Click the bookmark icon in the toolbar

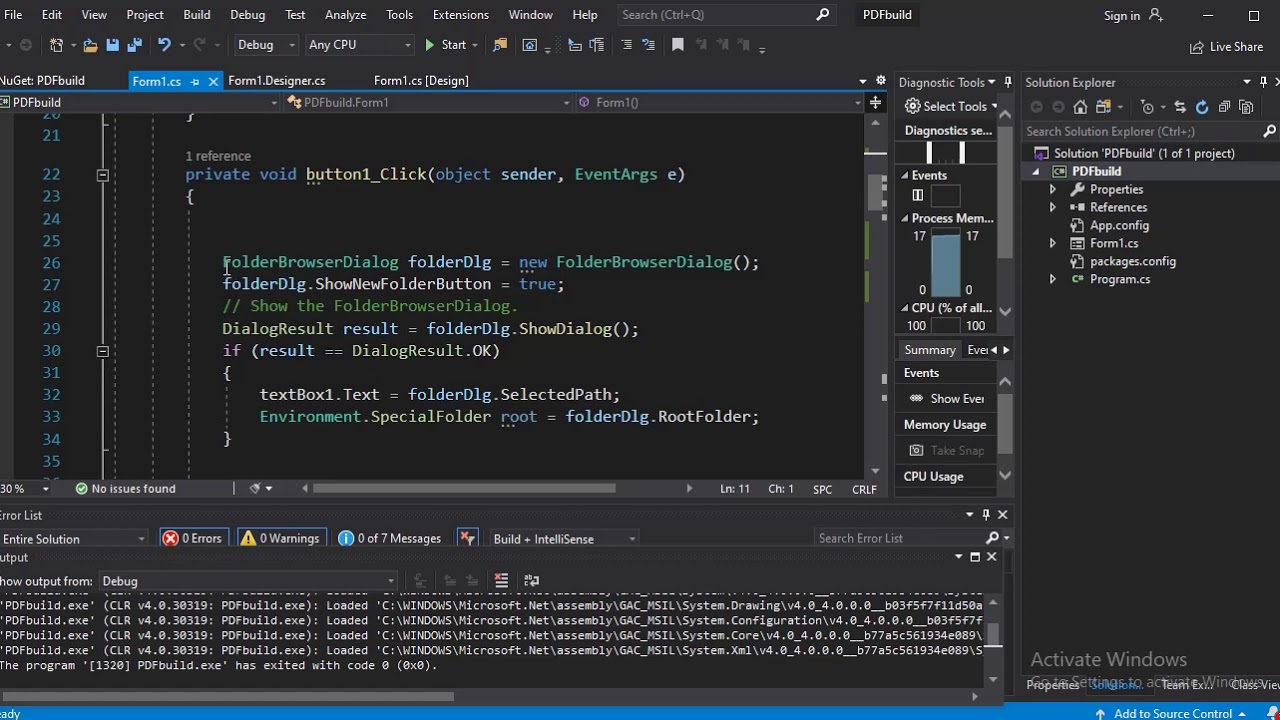[x=677, y=45]
